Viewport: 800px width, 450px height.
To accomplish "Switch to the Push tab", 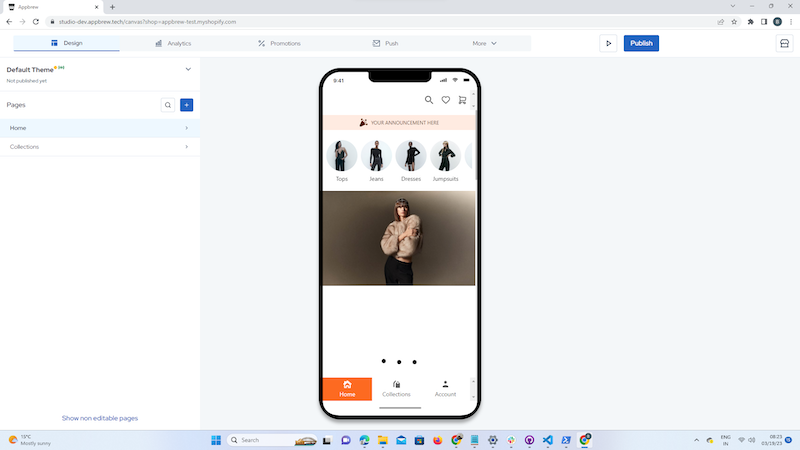I will coord(385,43).
